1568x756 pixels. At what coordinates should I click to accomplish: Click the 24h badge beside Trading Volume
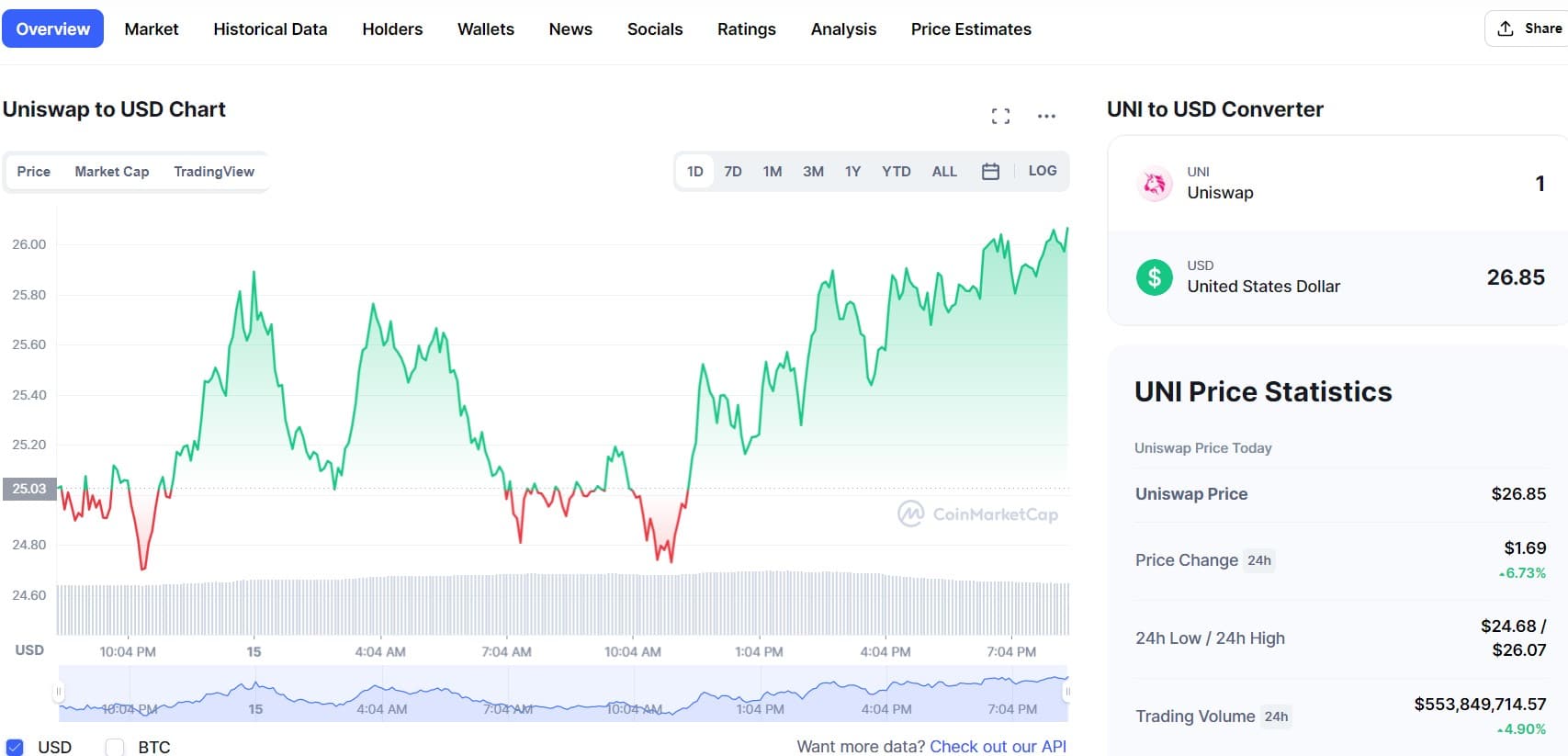pyautogui.click(x=1276, y=717)
